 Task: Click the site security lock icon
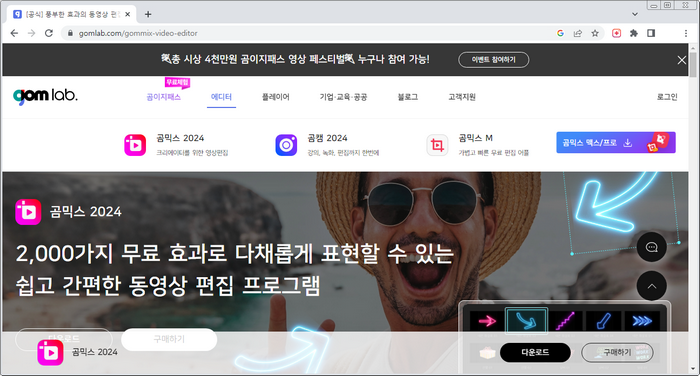pyautogui.click(x=70, y=33)
